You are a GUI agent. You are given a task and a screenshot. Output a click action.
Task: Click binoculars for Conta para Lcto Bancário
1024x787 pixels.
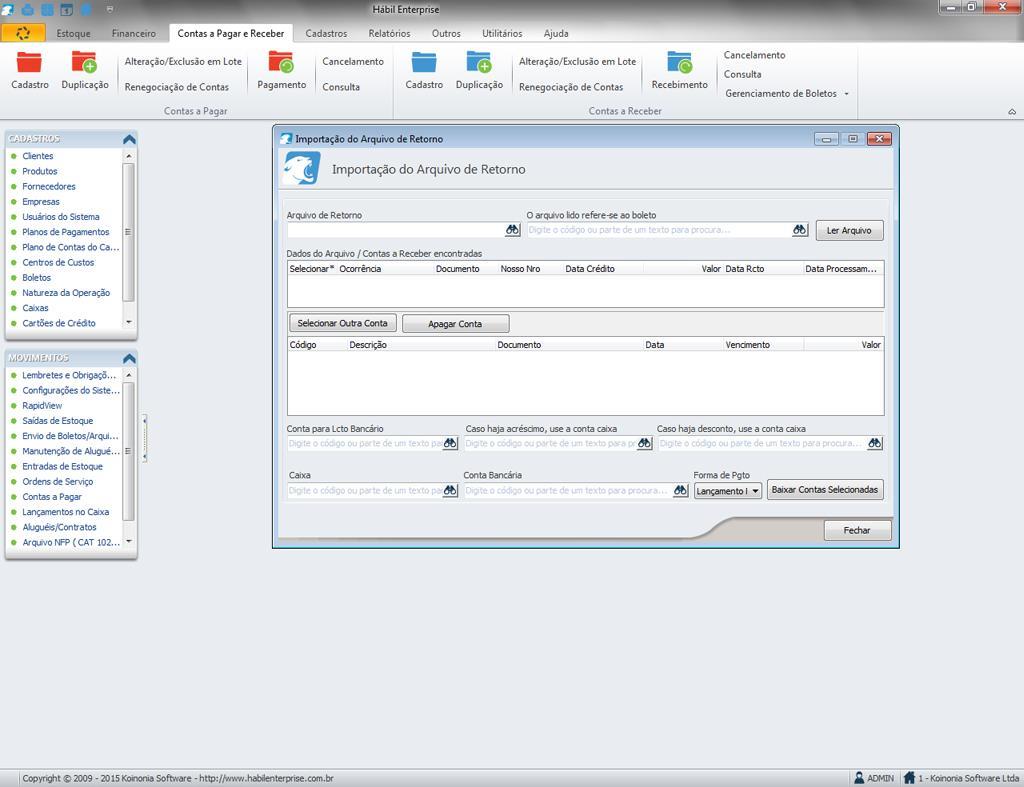point(450,443)
